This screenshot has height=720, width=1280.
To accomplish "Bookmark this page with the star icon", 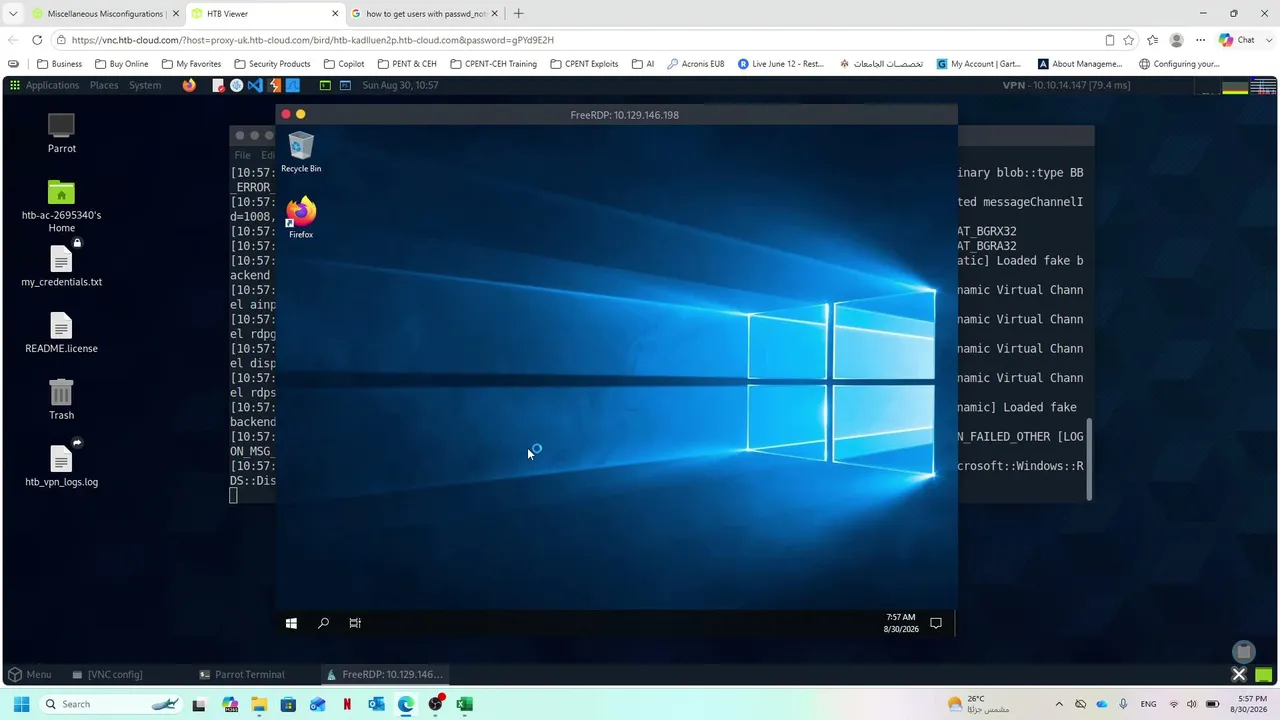I will [x=1129, y=40].
